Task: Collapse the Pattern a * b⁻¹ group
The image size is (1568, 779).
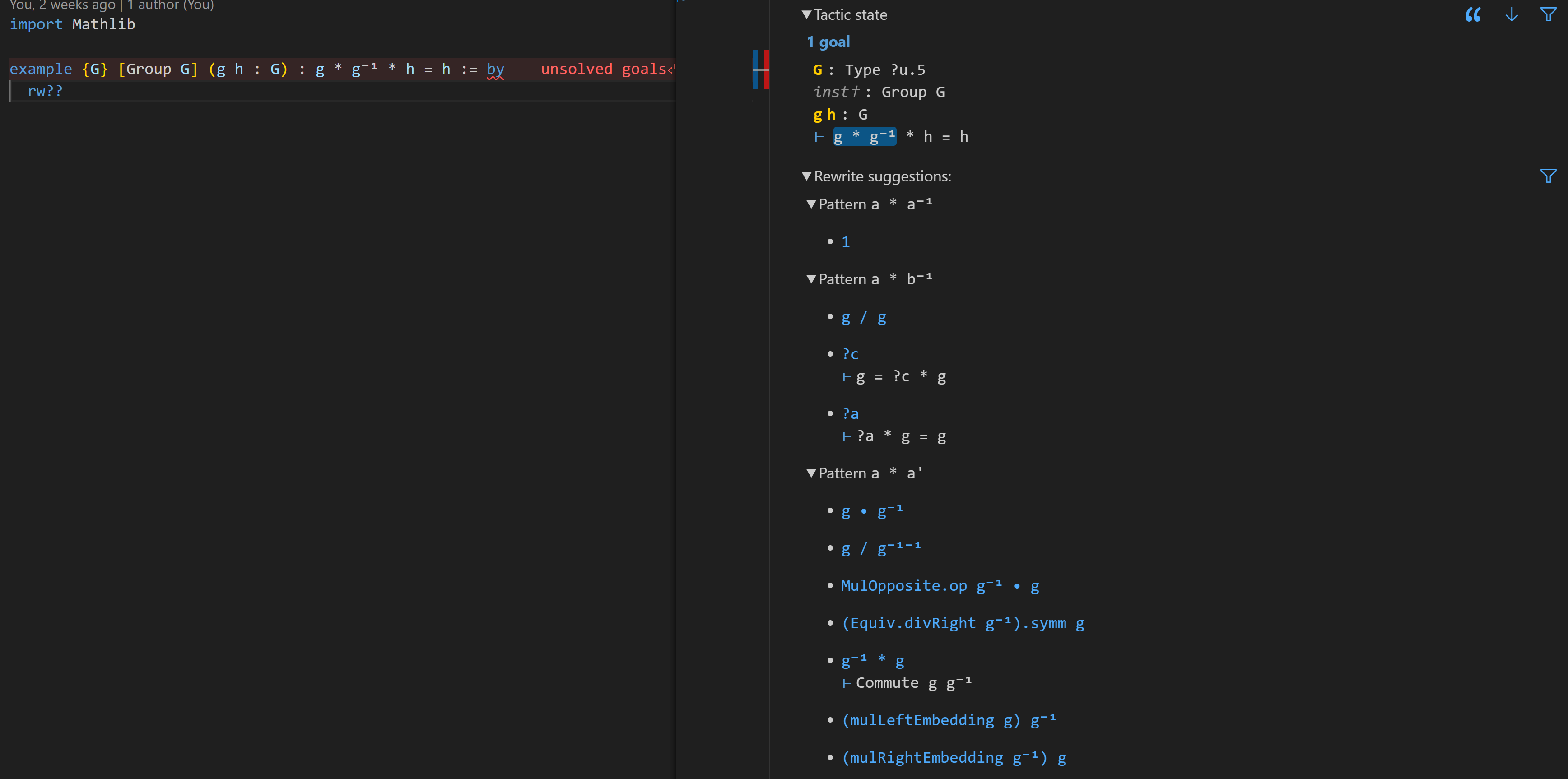Action: [811, 279]
